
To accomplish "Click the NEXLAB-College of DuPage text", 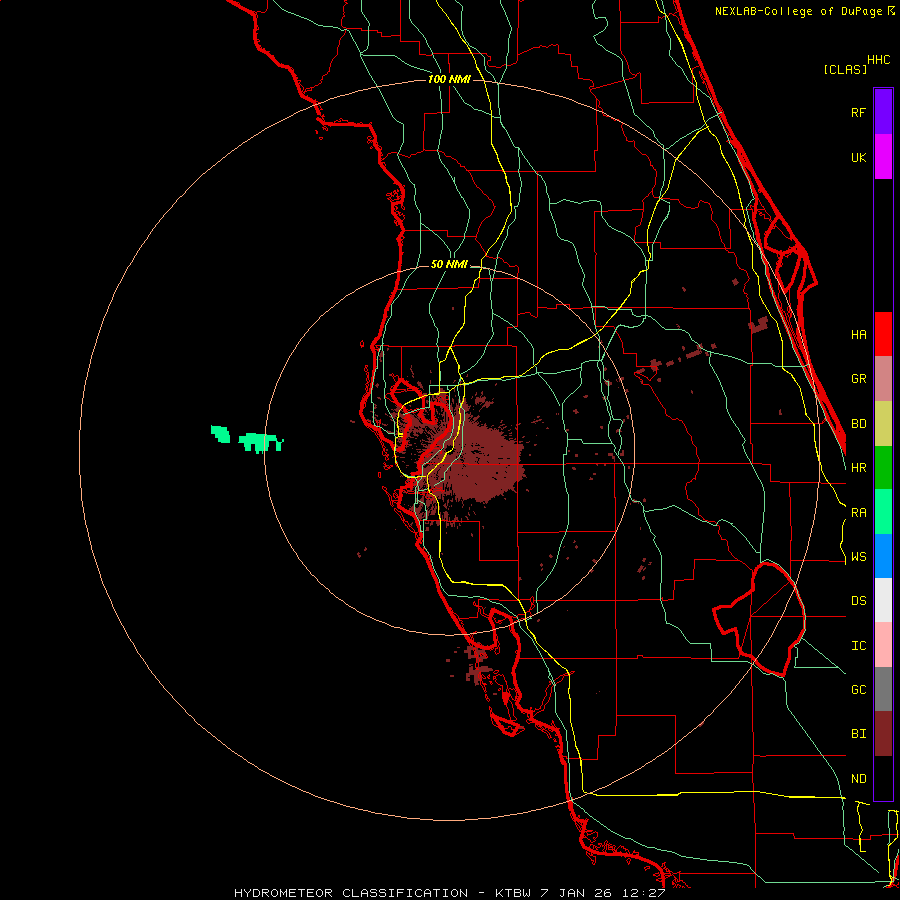I will click(799, 11).
